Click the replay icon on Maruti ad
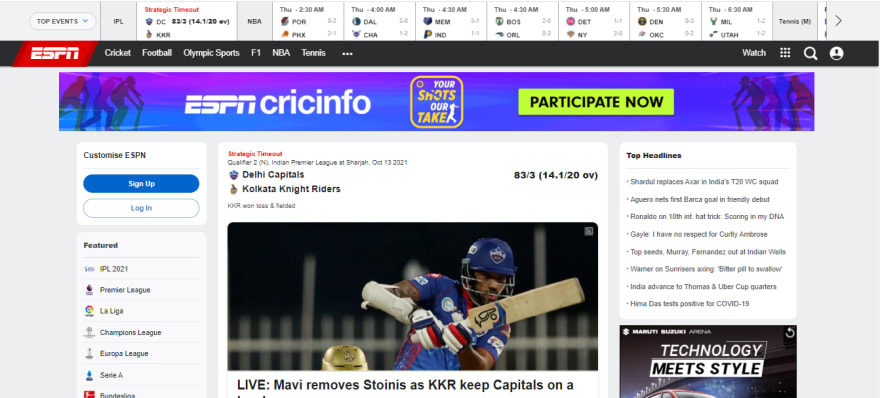 (x=789, y=333)
